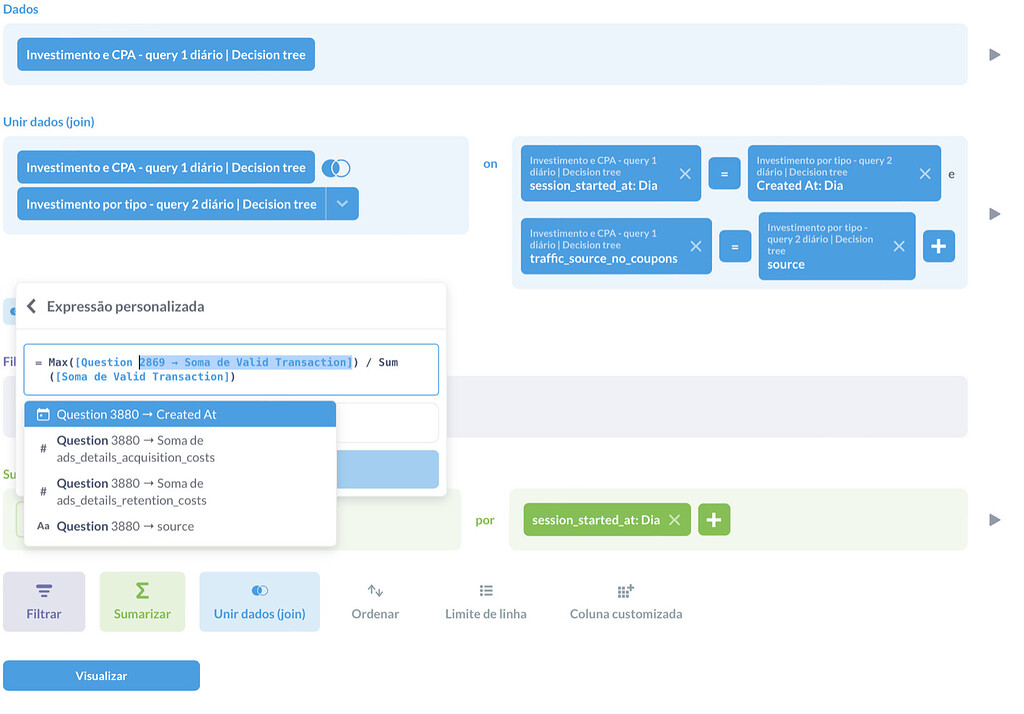Select the Unir dados (join) icon
This screenshot has height=714, width=1024.
tap(259, 591)
